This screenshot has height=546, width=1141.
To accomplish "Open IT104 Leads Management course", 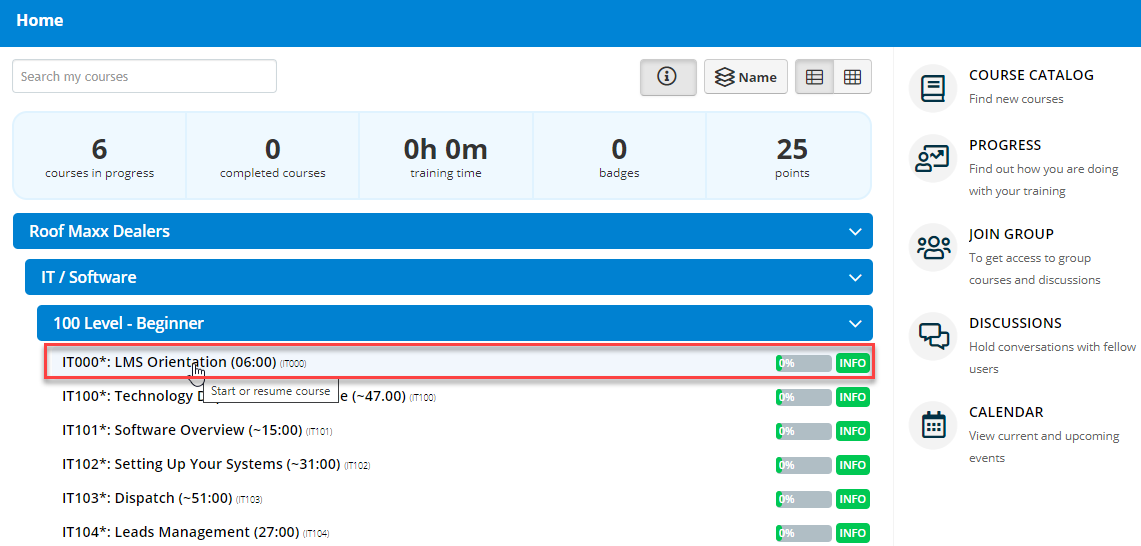I will point(180,533).
